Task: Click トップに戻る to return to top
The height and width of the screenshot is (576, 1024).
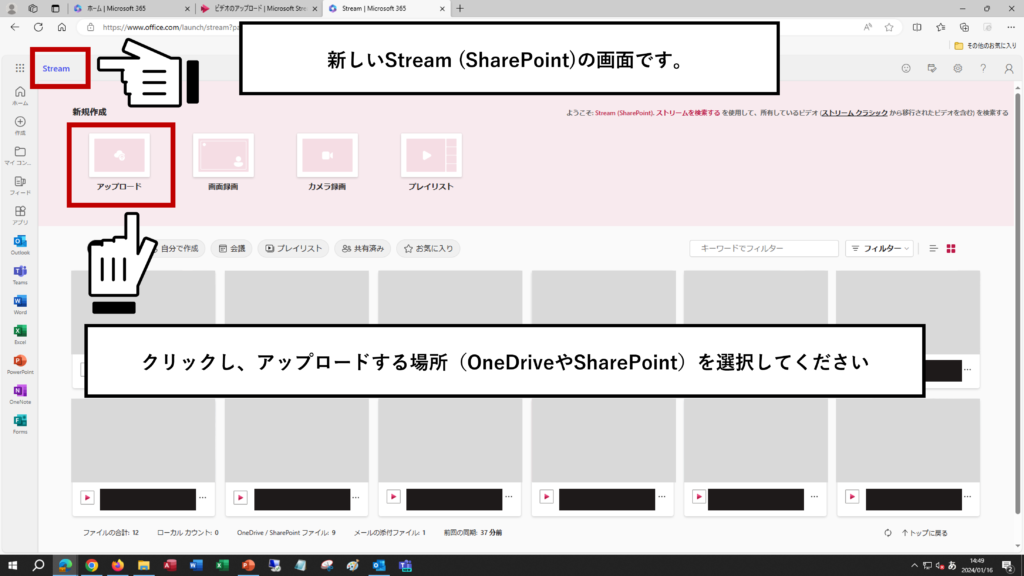Action: tap(925, 533)
